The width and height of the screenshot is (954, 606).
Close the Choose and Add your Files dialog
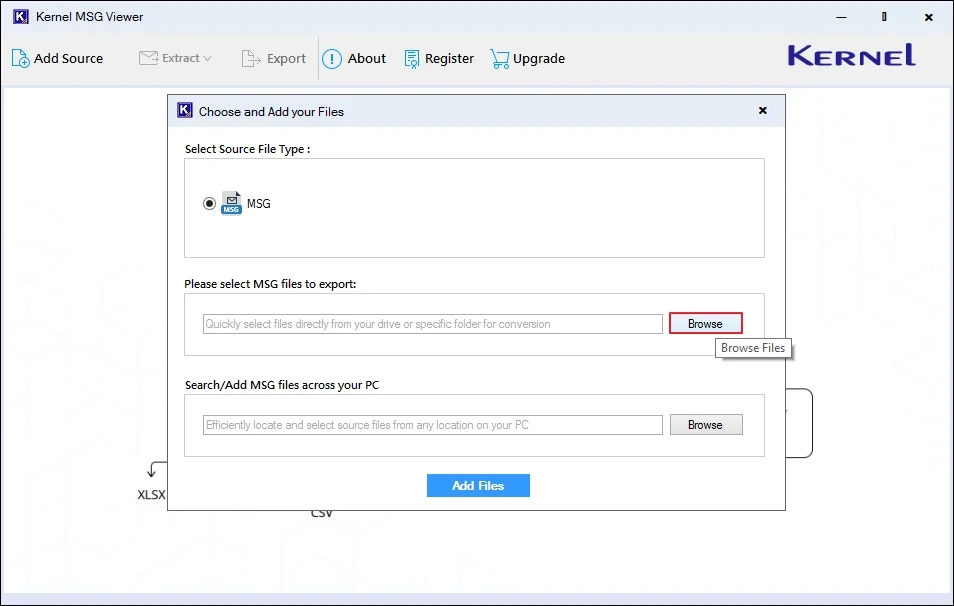point(762,111)
